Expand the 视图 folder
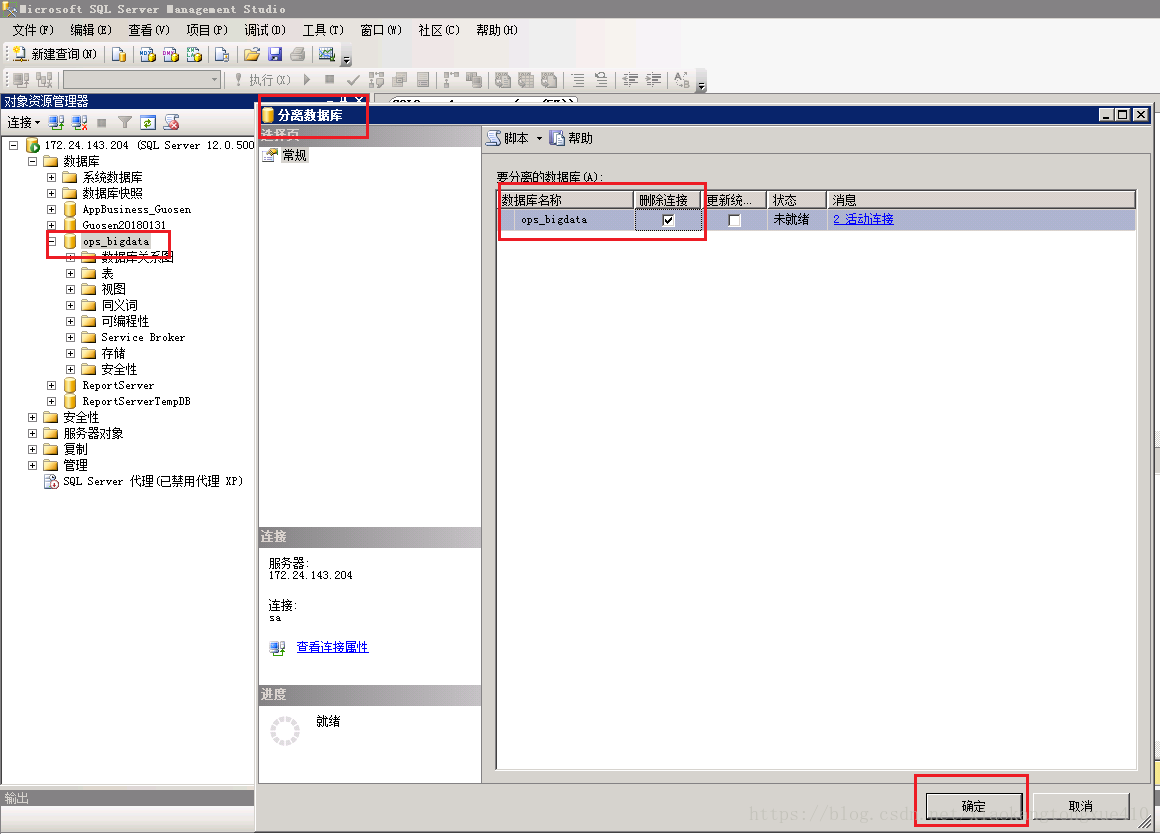Image resolution: width=1160 pixels, height=834 pixels. tap(70, 289)
